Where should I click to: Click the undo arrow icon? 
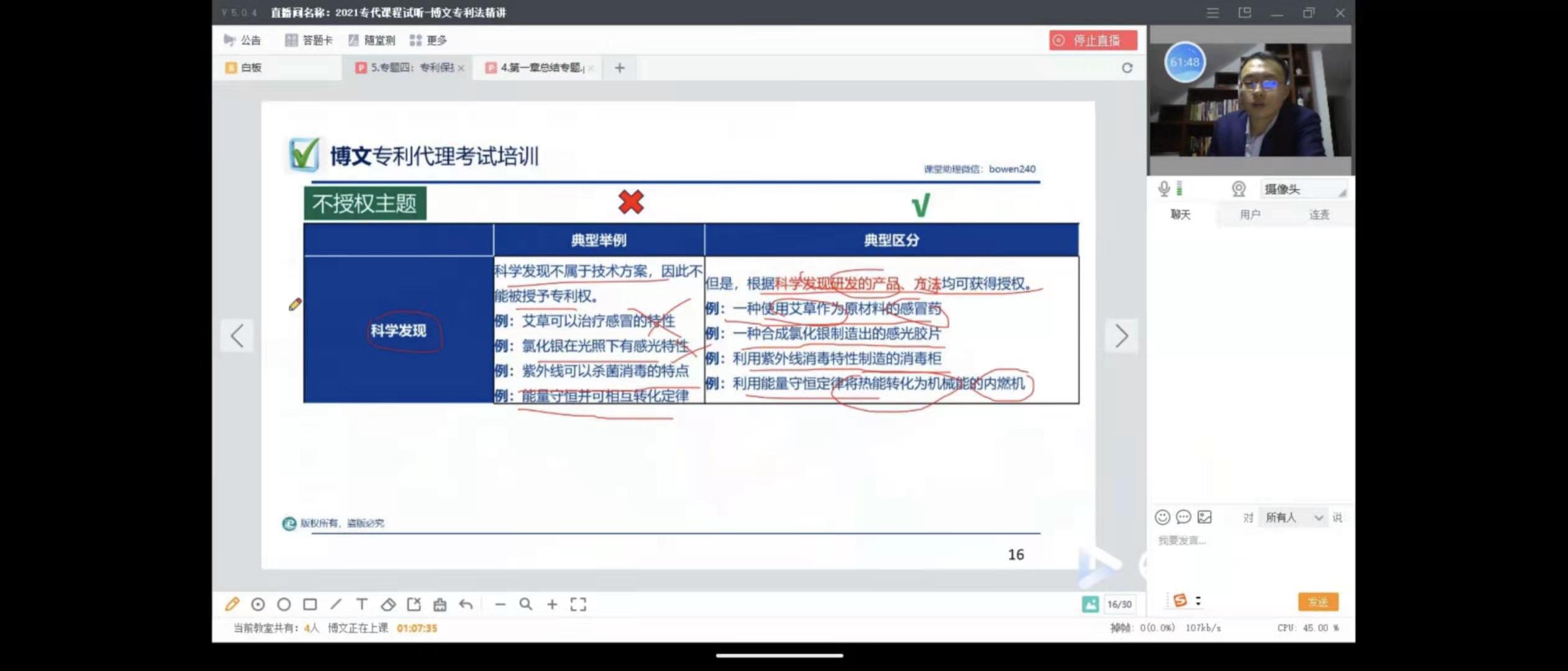pyautogui.click(x=466, y=604)
